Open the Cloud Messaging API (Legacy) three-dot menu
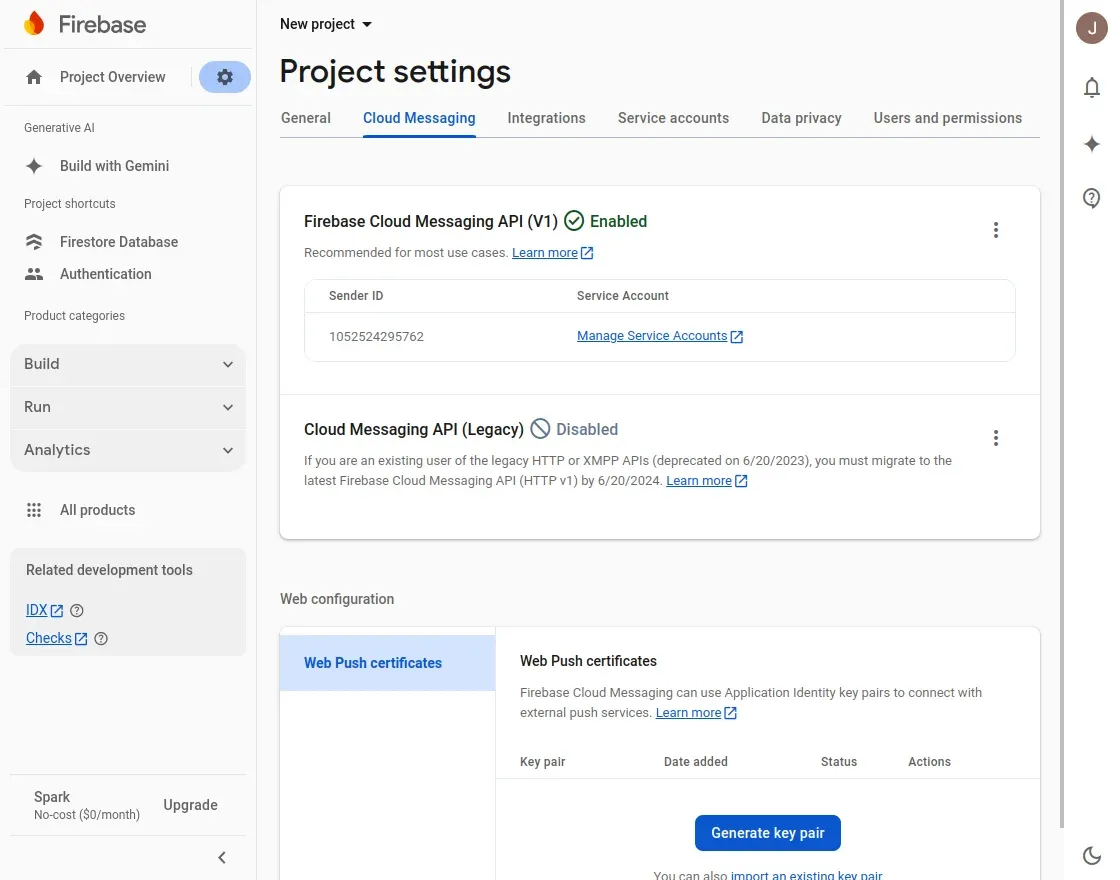1120x880 pixels. (x=996, y=438)
